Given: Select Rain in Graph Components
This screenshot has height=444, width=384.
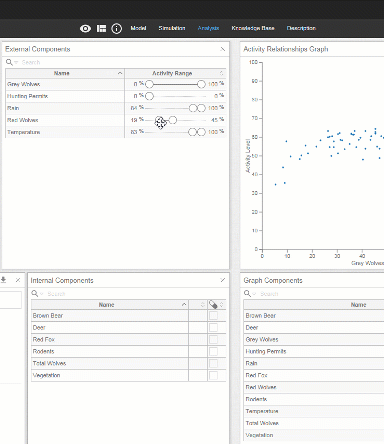Looking at the screenshot, I should click(314, 364).
